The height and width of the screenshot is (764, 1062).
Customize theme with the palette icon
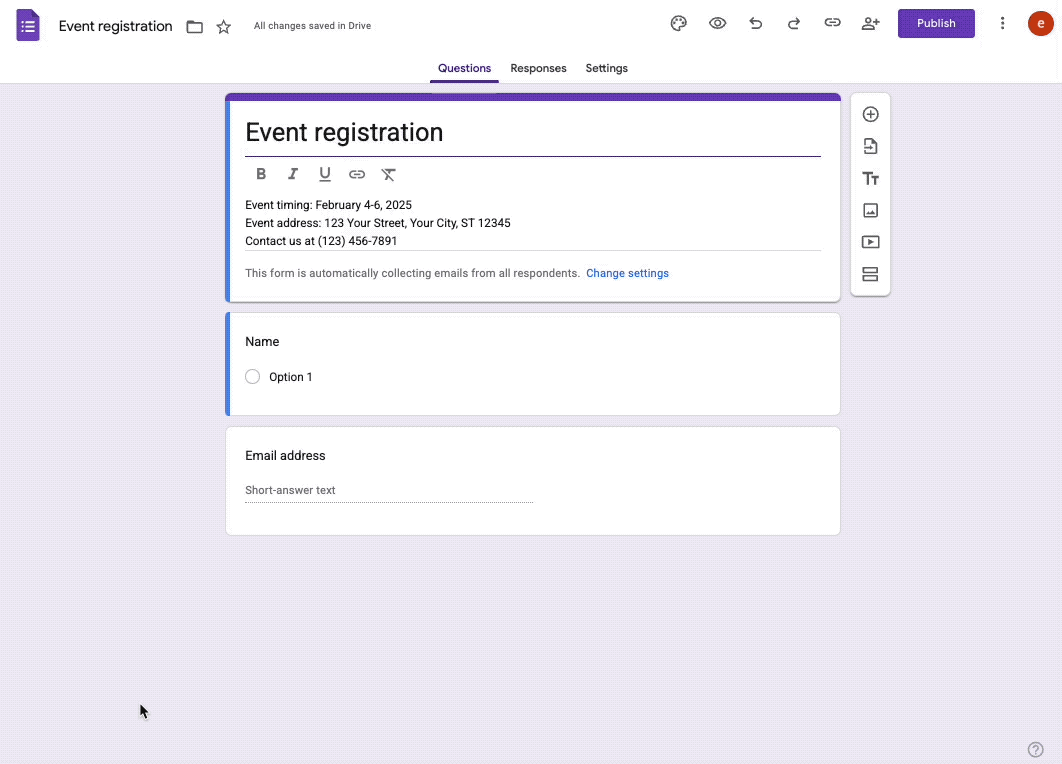679,23
